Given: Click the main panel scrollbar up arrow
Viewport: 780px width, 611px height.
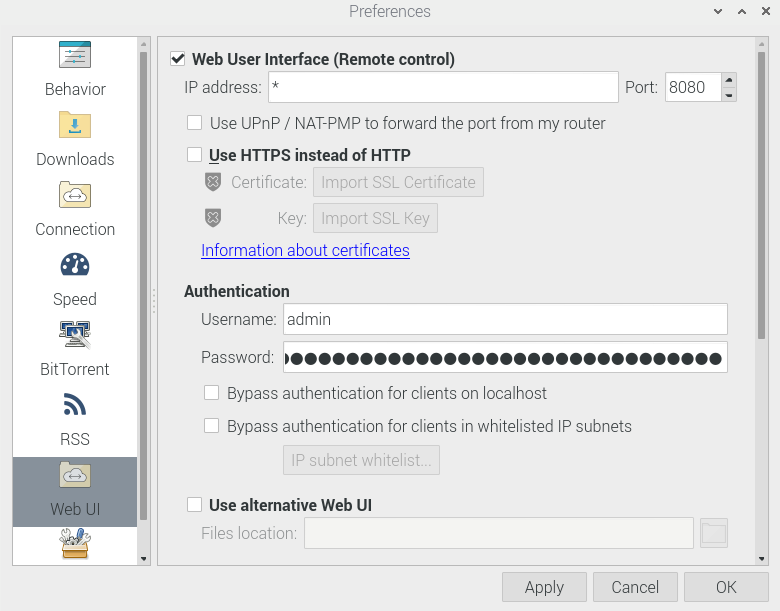Looking at the screenshot, I should [761, 44].
